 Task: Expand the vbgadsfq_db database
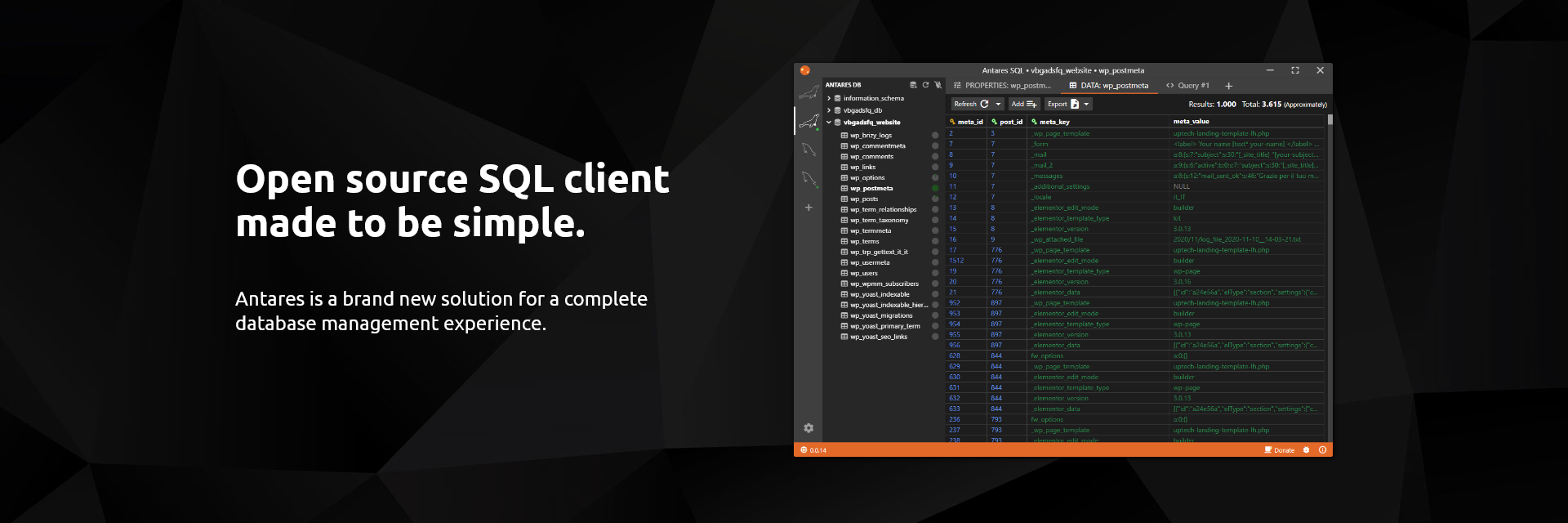(x=829, y=110)
